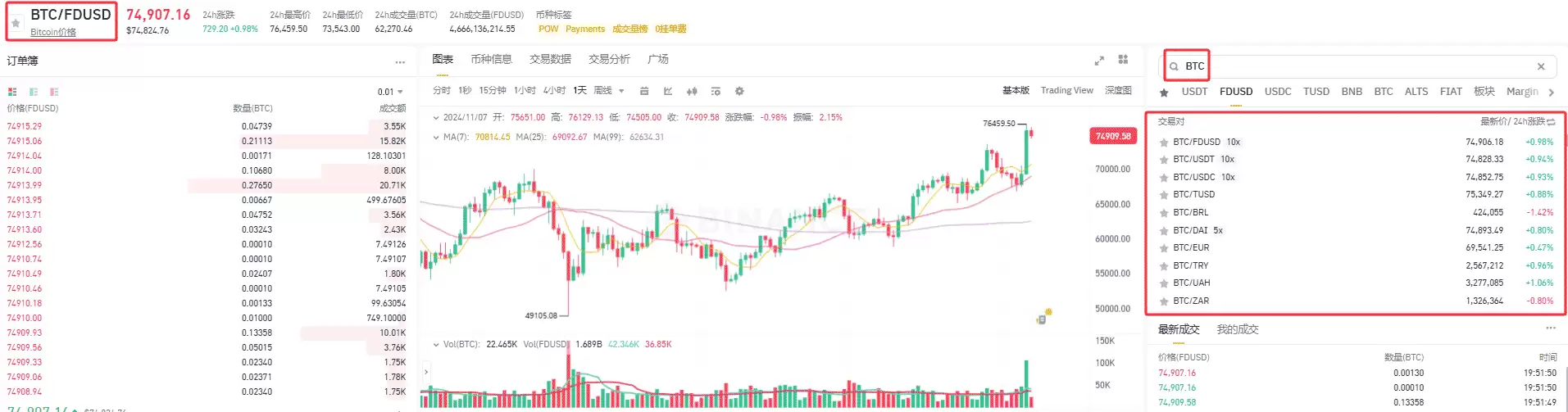1568x412 pixels.
Task: Open the technical indicators icon
Action: point(668,91)
